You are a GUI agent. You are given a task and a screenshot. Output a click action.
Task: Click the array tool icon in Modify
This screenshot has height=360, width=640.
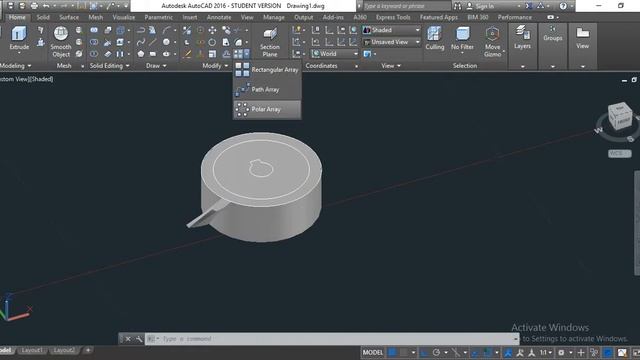pyautogui.click(x=238, y=54)
